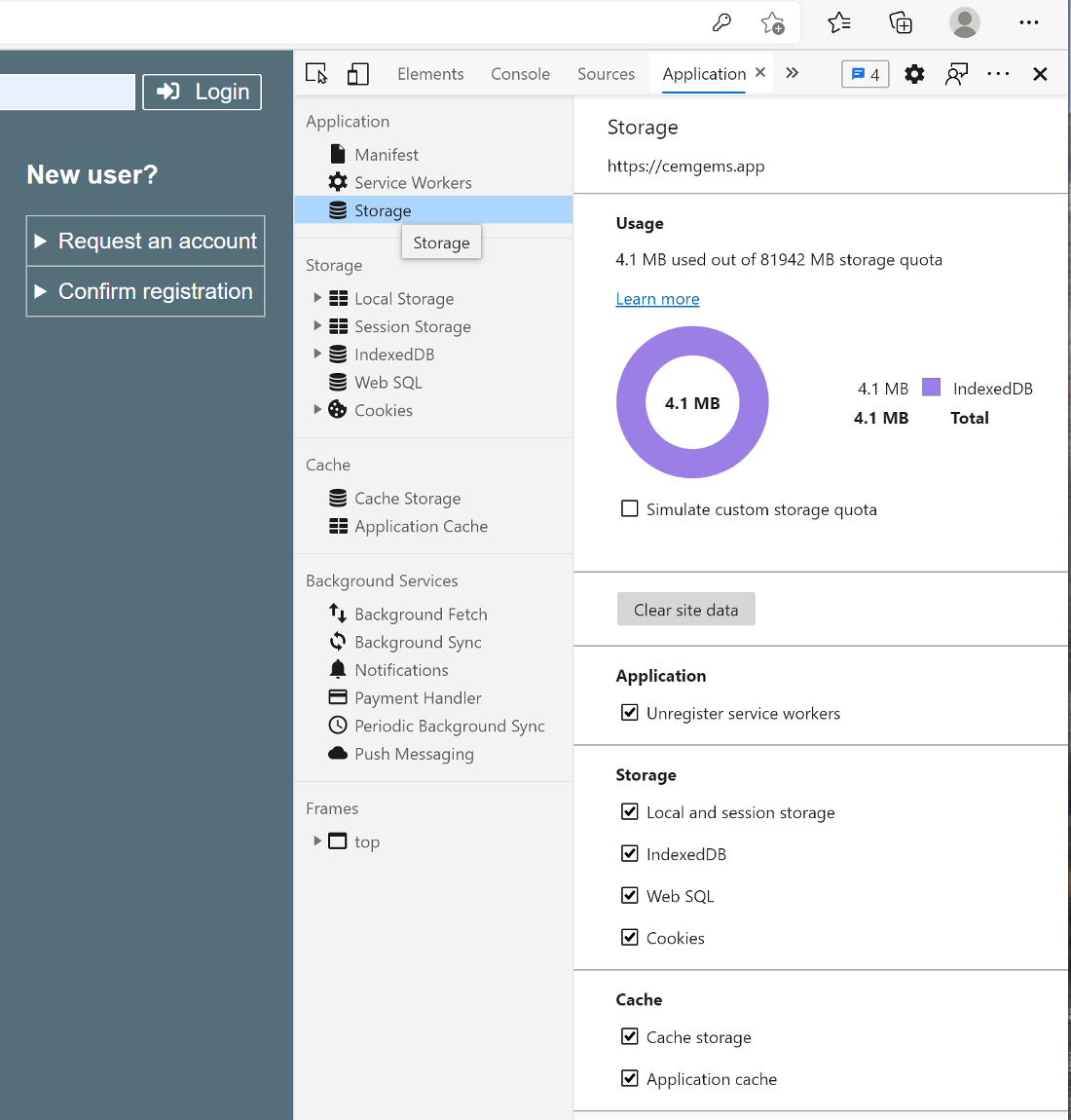Click the Clear site data button

click(685, 610)
